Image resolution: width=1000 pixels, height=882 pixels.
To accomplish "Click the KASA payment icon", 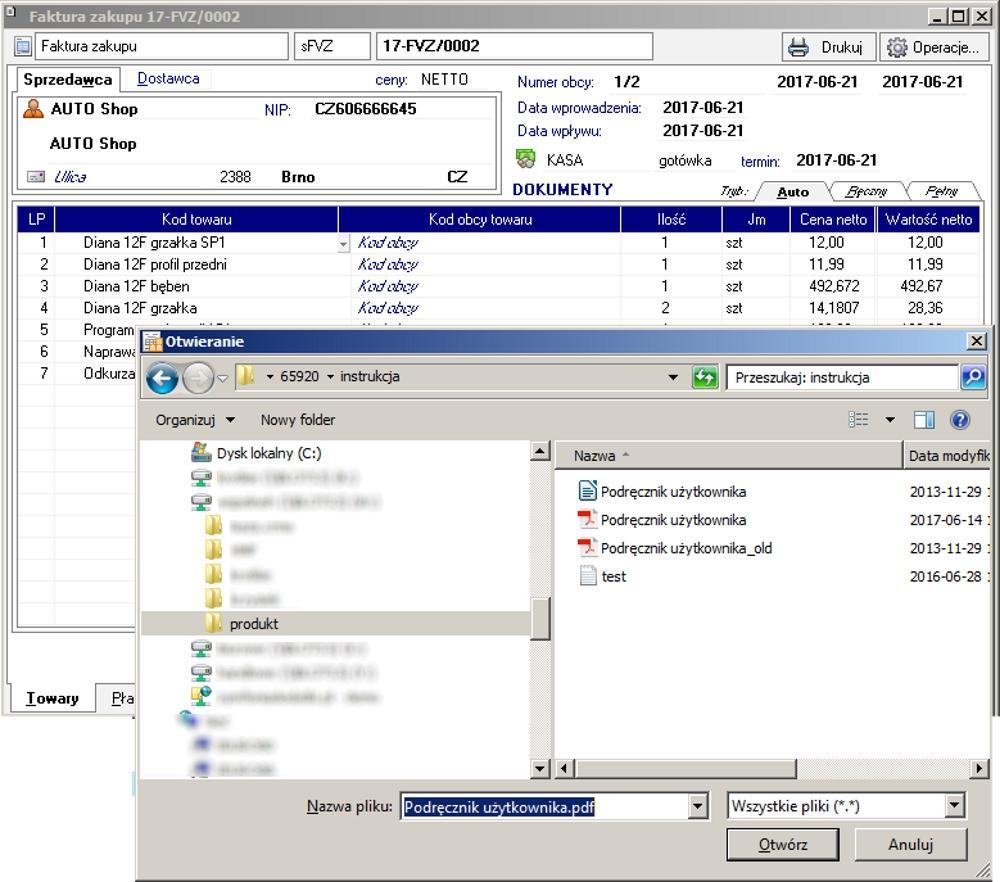I will pyautogui.click(x=526, y=159).
